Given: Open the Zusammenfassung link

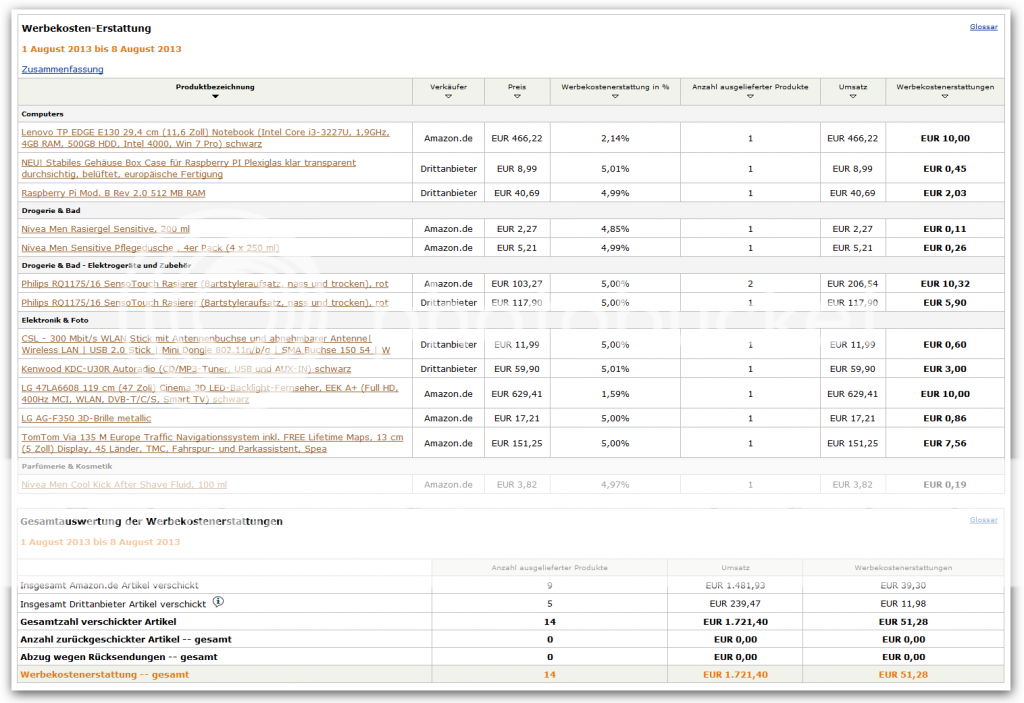Looking at the screenshot, I should click(62, 69).
